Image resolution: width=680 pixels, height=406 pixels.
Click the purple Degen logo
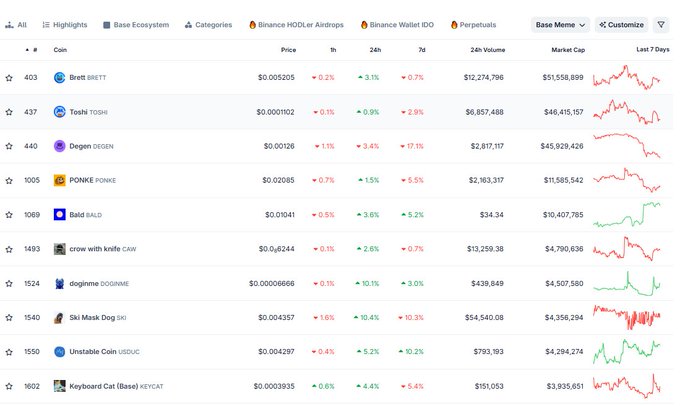(x=59, y=146)
